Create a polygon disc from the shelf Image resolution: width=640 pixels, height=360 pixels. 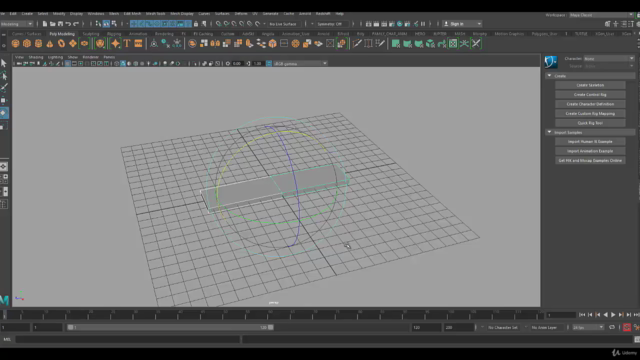[84, 44]
